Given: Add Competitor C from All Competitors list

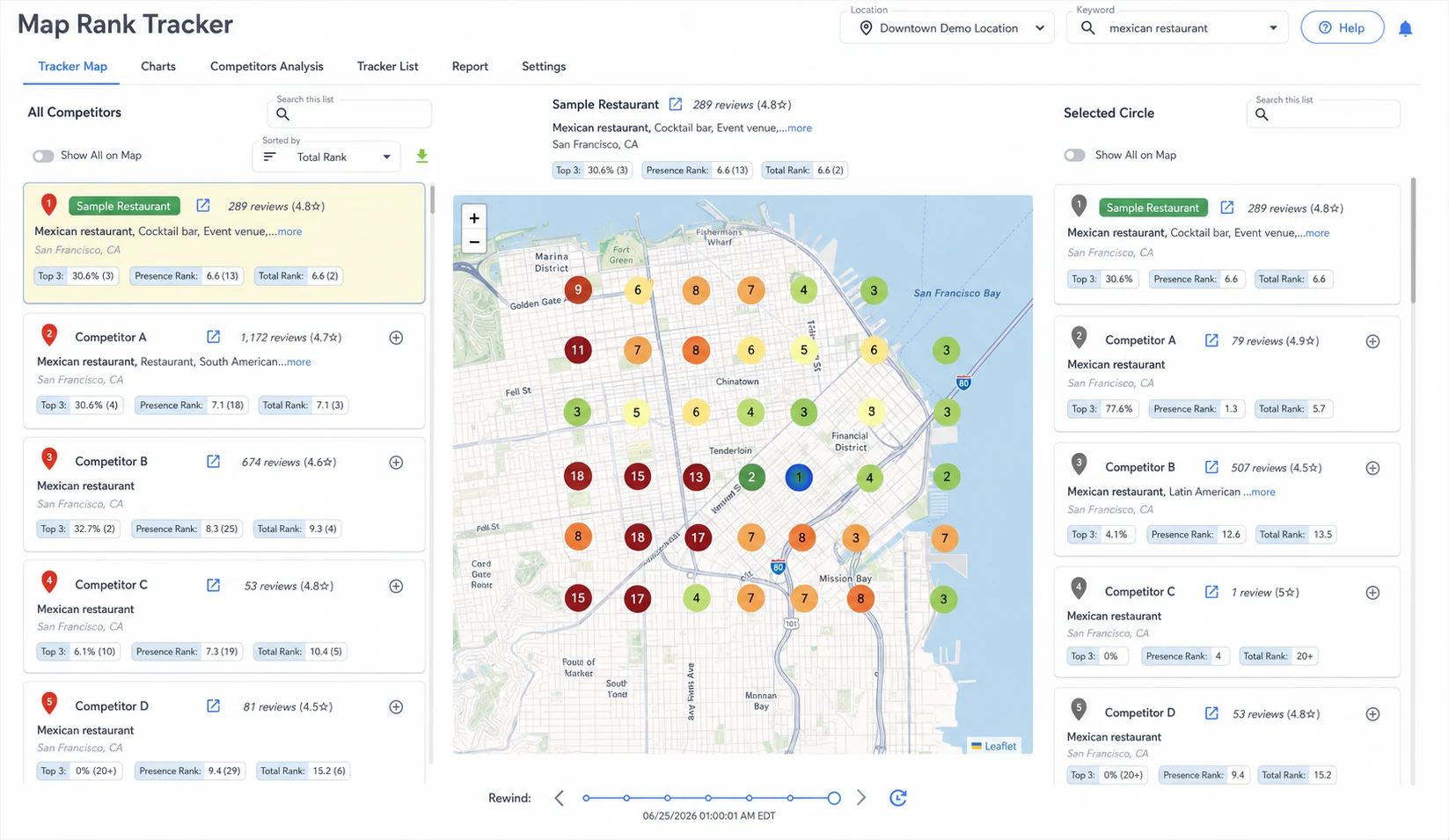Looking at the screenshot, I should point(396,586).
